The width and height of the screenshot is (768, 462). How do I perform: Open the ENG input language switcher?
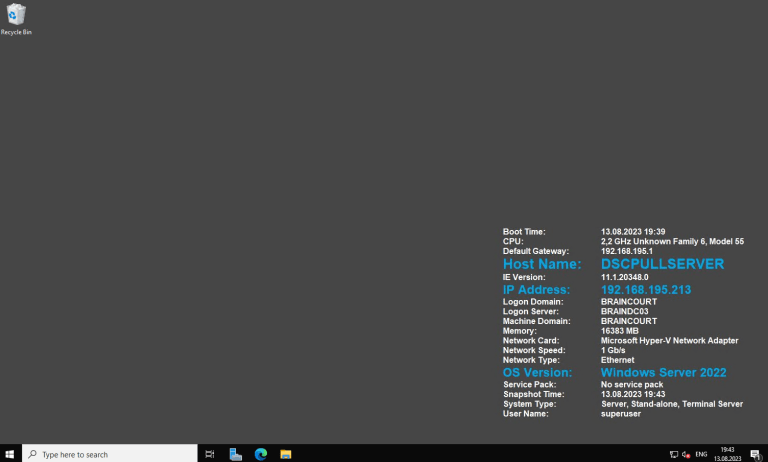(x=701, y=454)
